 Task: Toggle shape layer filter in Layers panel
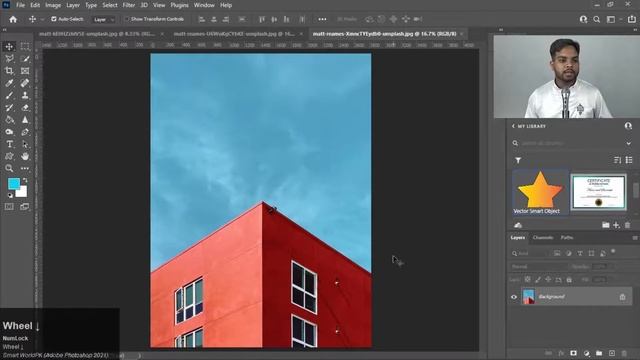coord(591,253)
